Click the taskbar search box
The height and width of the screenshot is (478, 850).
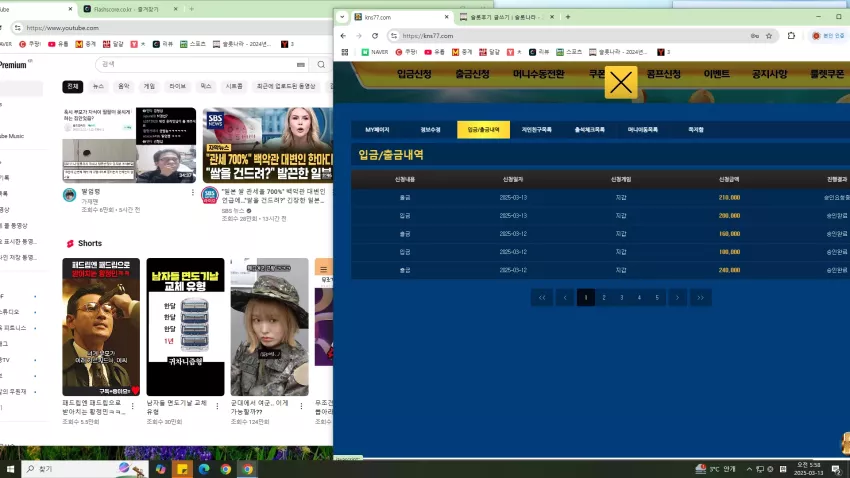85,469
